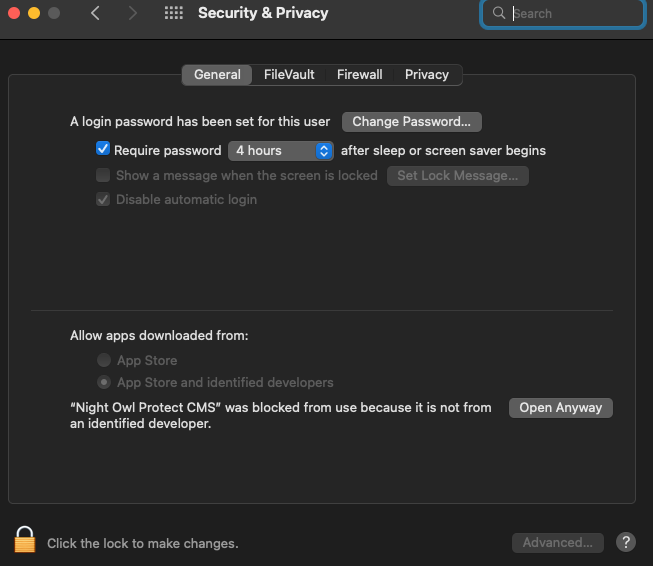Open the Privacy tab

pyautogui.click(x=427, y=75)
